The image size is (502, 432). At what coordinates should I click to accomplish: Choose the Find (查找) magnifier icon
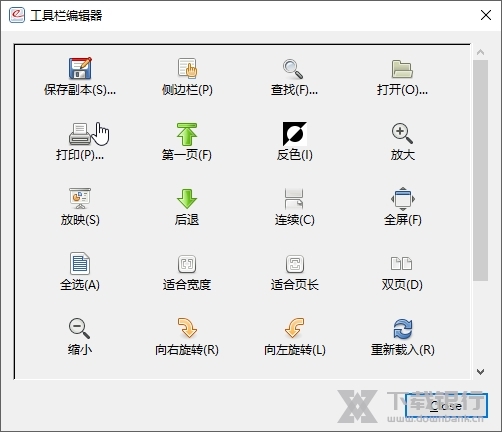point(293,69)
